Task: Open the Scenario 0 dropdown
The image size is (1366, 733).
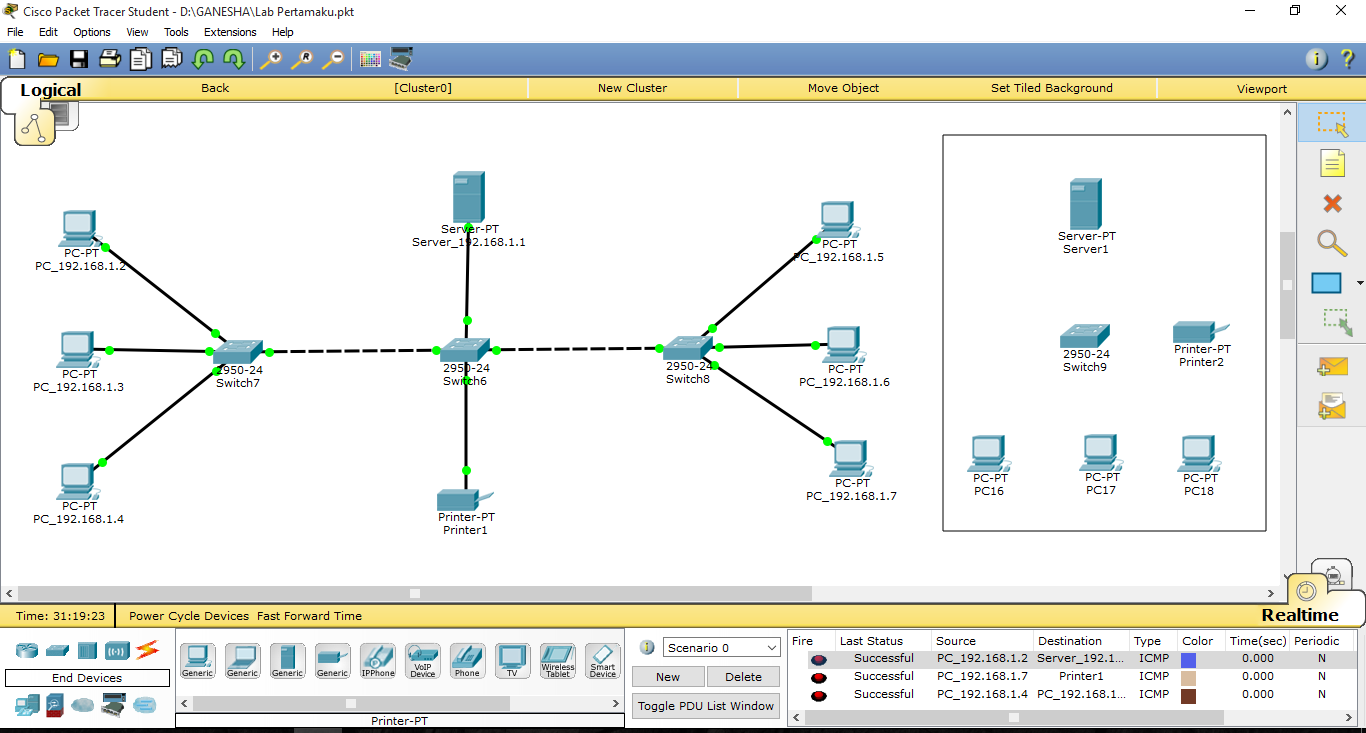Action: pyautogui.click(x=720, y=647)
